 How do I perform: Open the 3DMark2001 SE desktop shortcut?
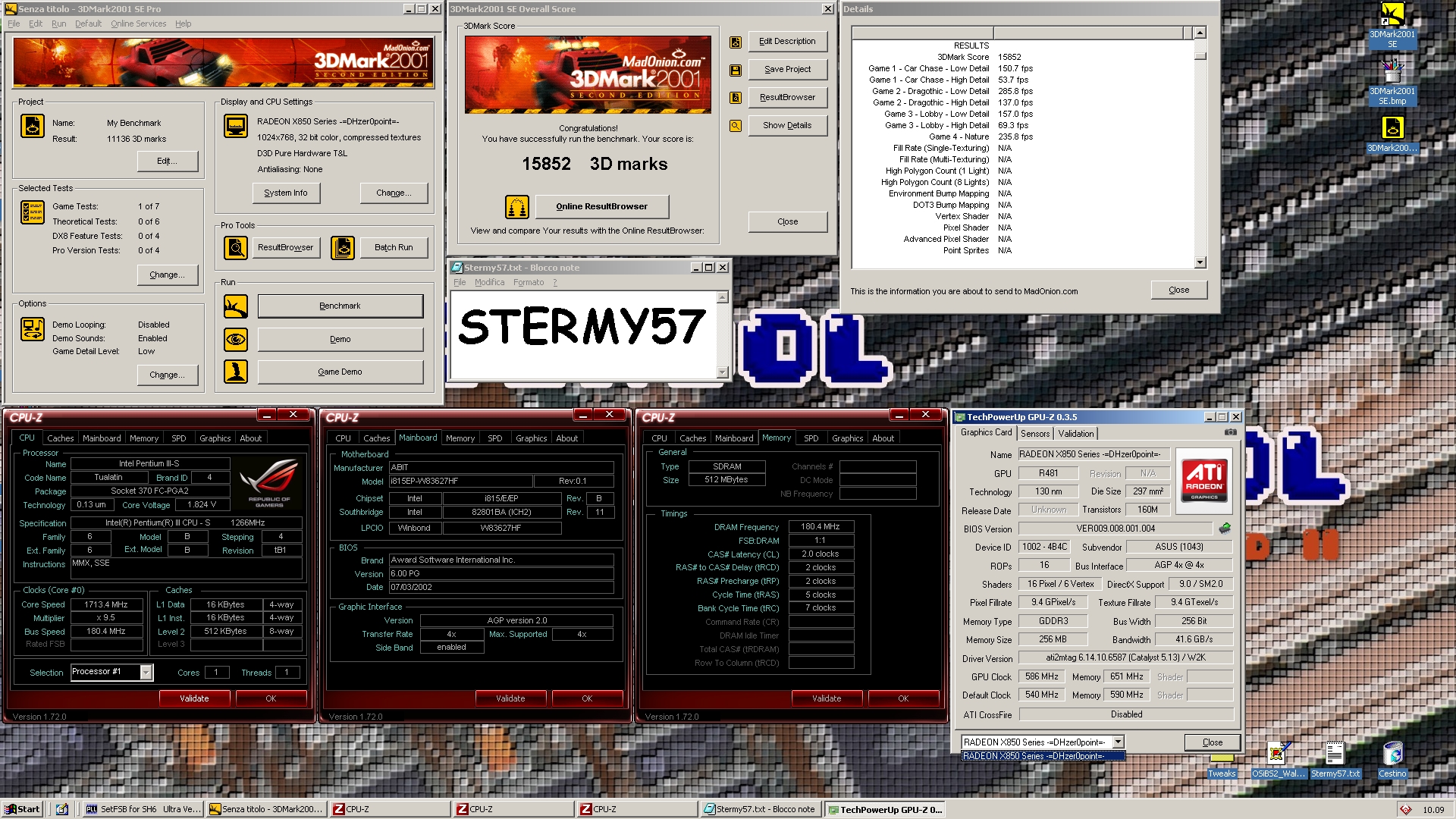(1392, 25)
